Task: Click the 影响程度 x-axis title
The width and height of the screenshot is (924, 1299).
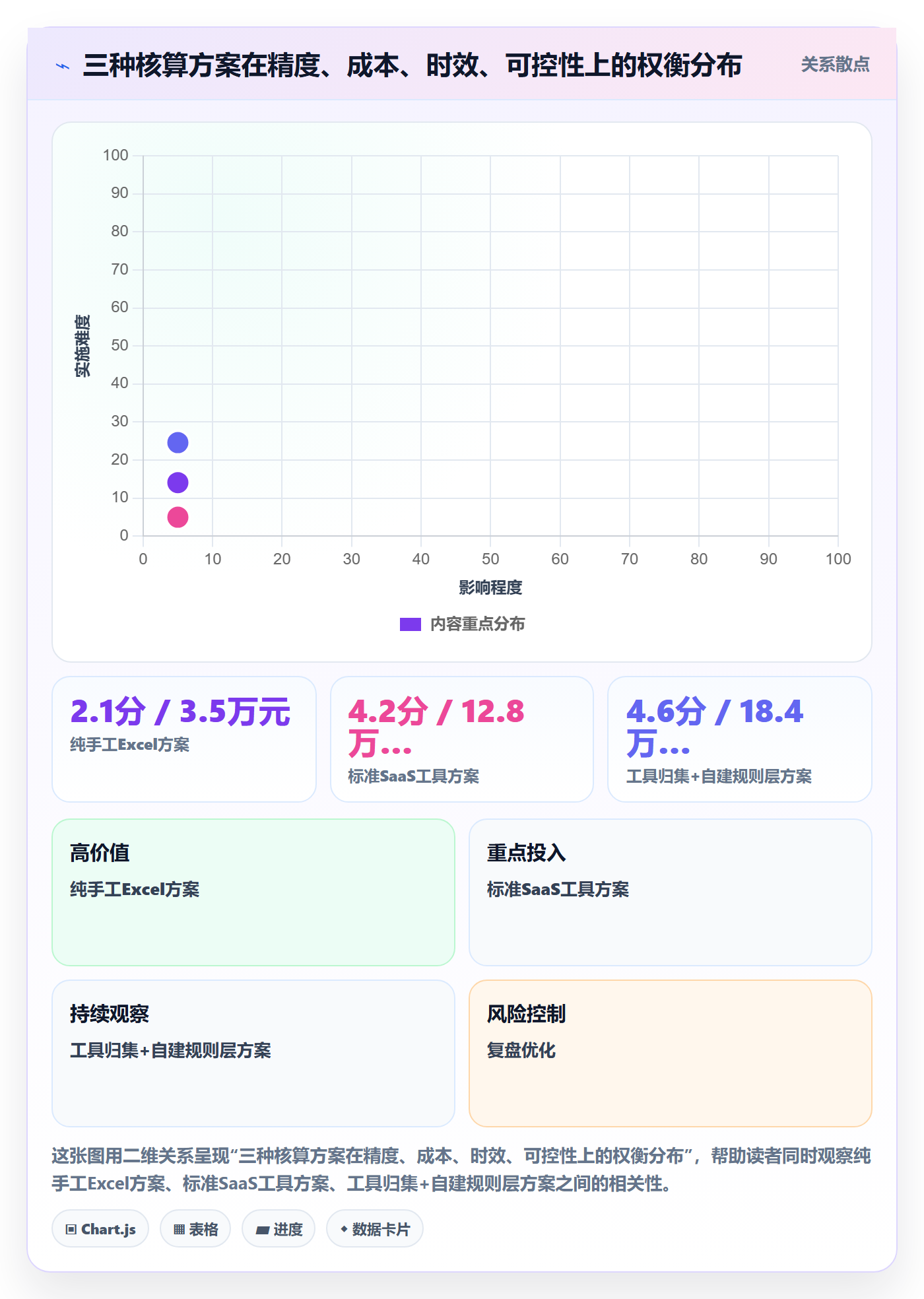Action: [490, 587]
